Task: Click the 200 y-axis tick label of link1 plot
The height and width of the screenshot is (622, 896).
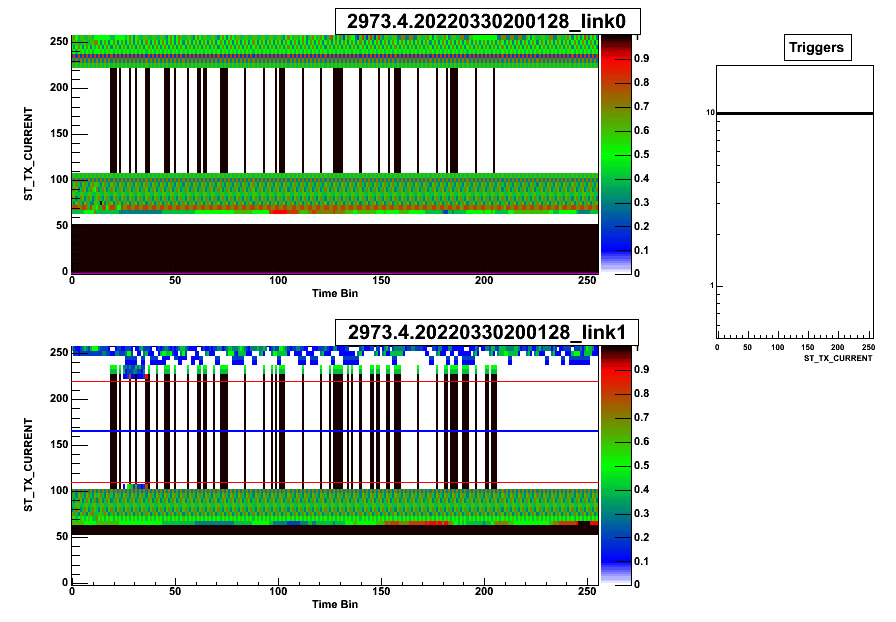Action: (x=59, y=398)
